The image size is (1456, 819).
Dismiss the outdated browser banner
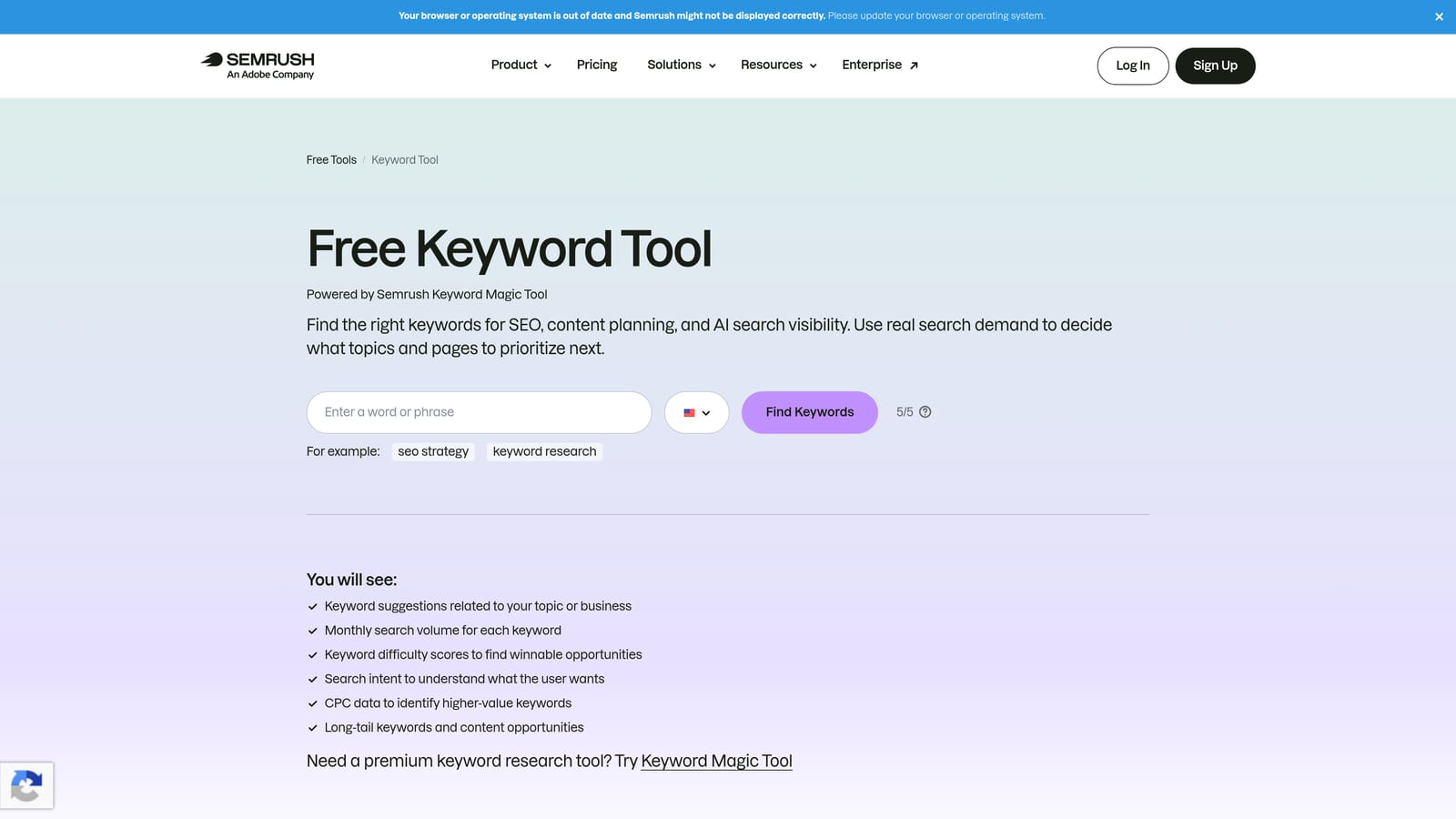[x=1439, y=16]
